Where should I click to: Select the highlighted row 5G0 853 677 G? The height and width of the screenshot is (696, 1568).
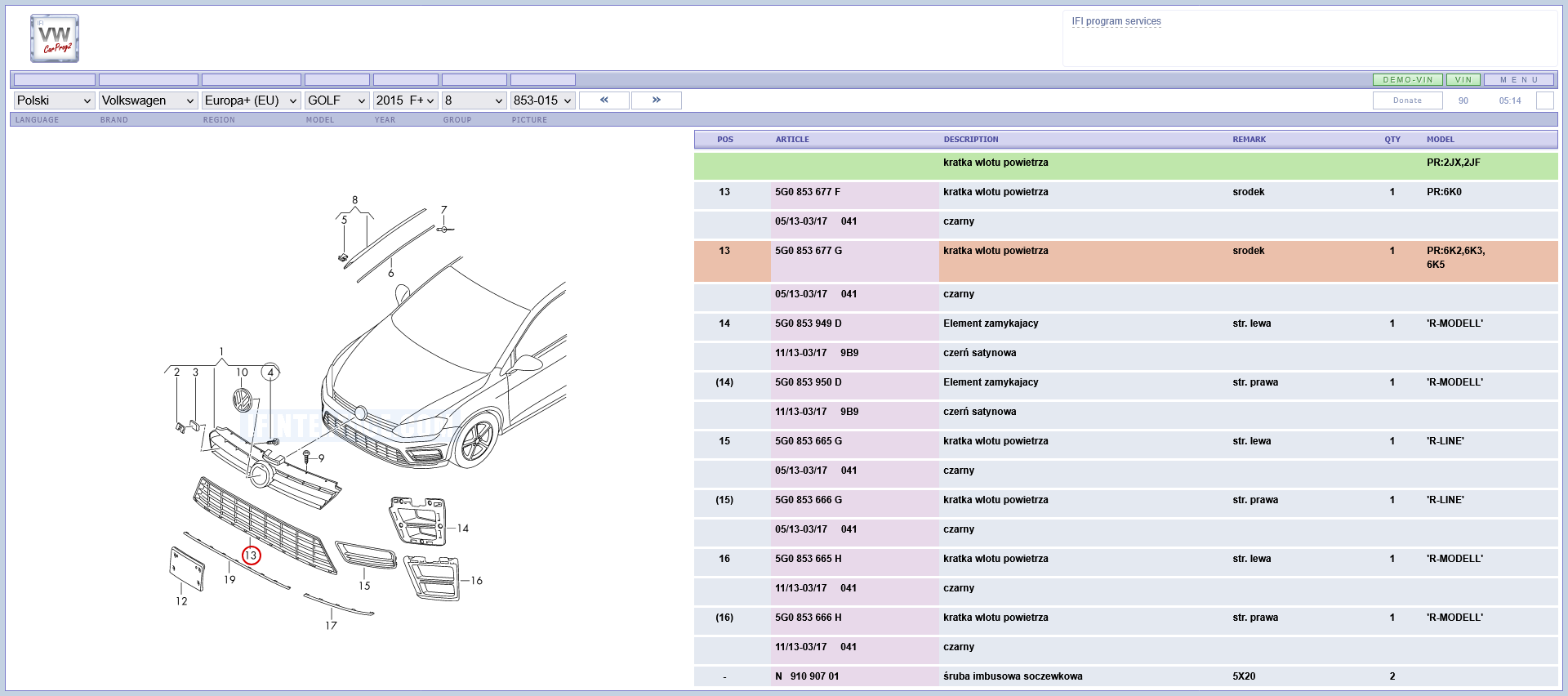(x=1126, y=261)
